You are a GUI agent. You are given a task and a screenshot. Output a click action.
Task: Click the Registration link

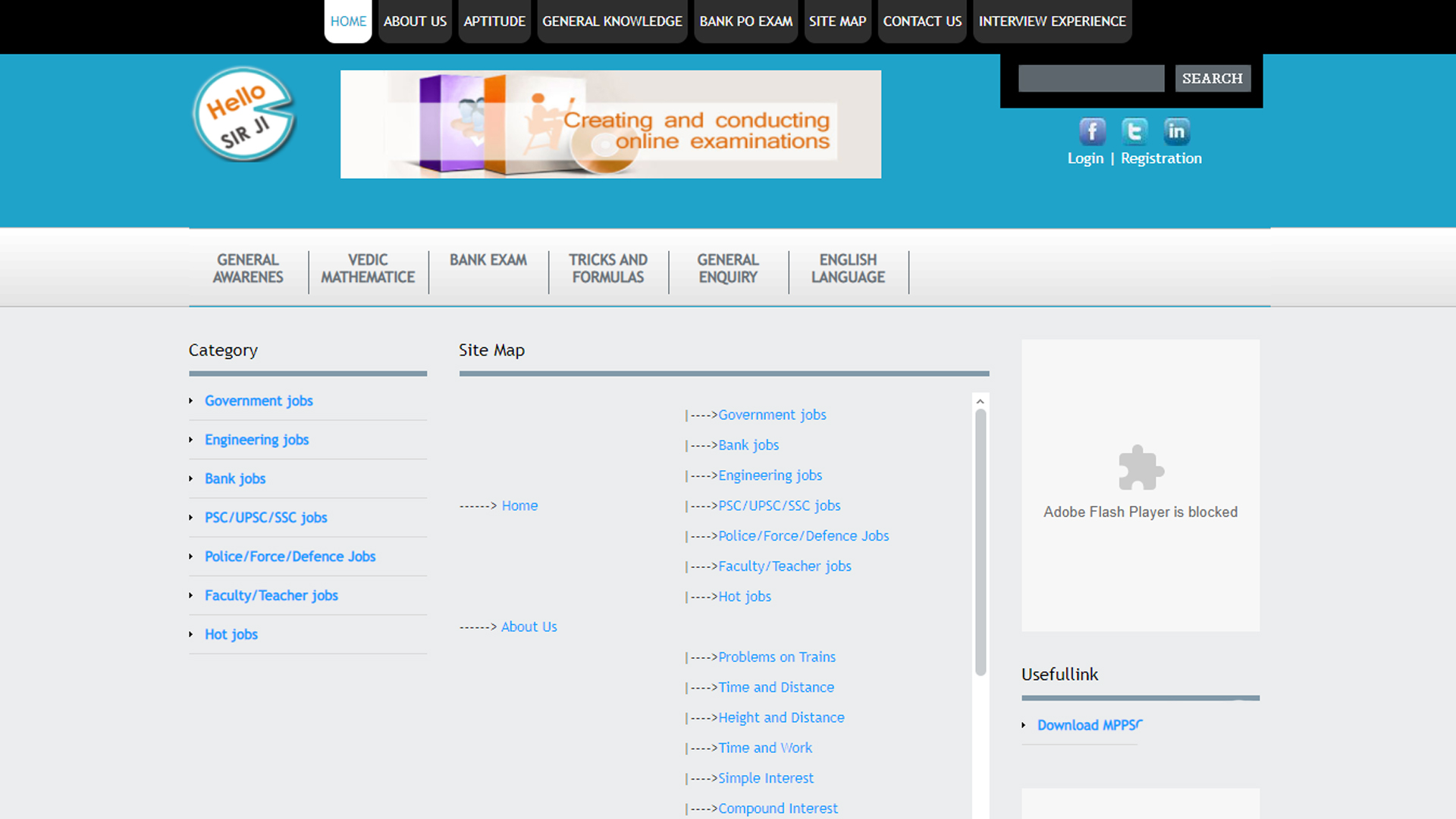point(1161,158)
